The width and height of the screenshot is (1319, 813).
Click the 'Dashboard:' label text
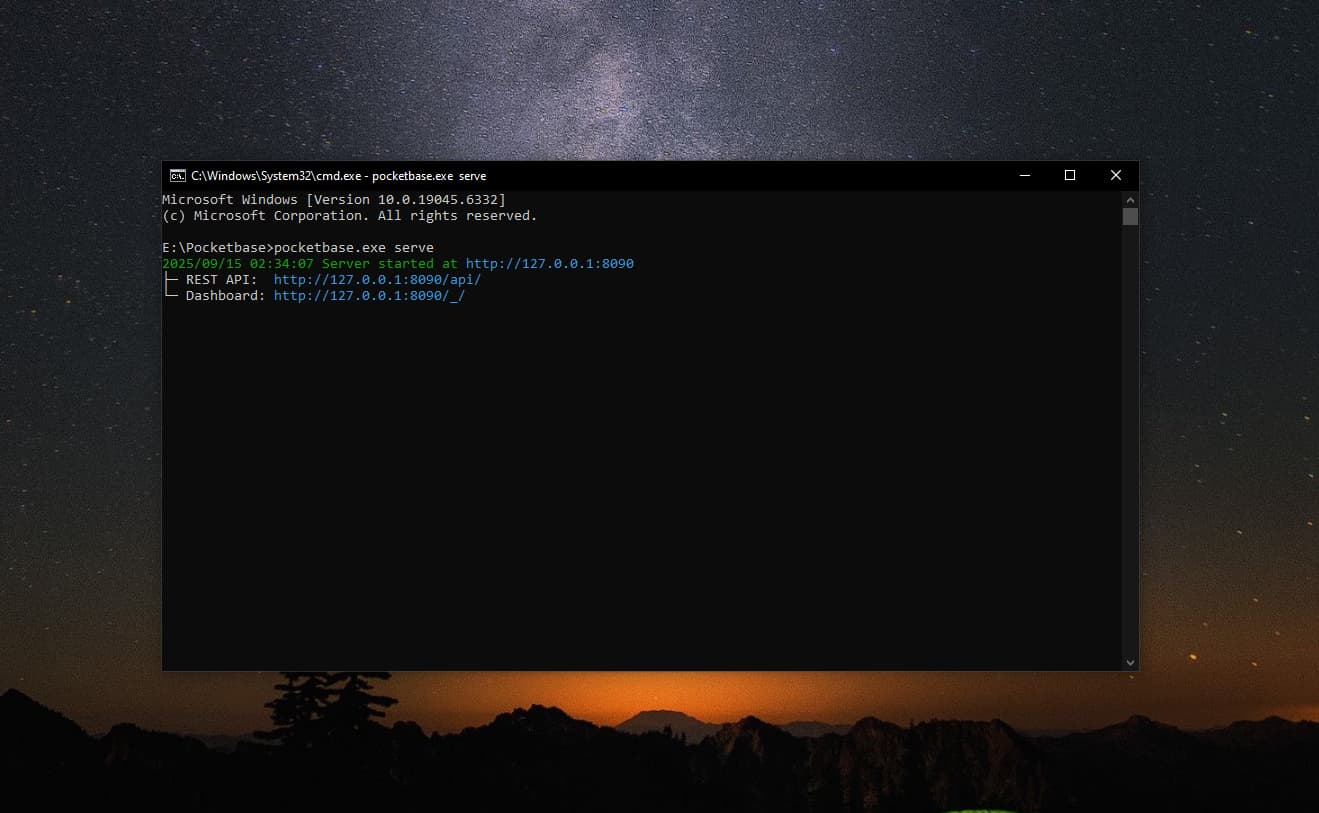click(225, 296)
